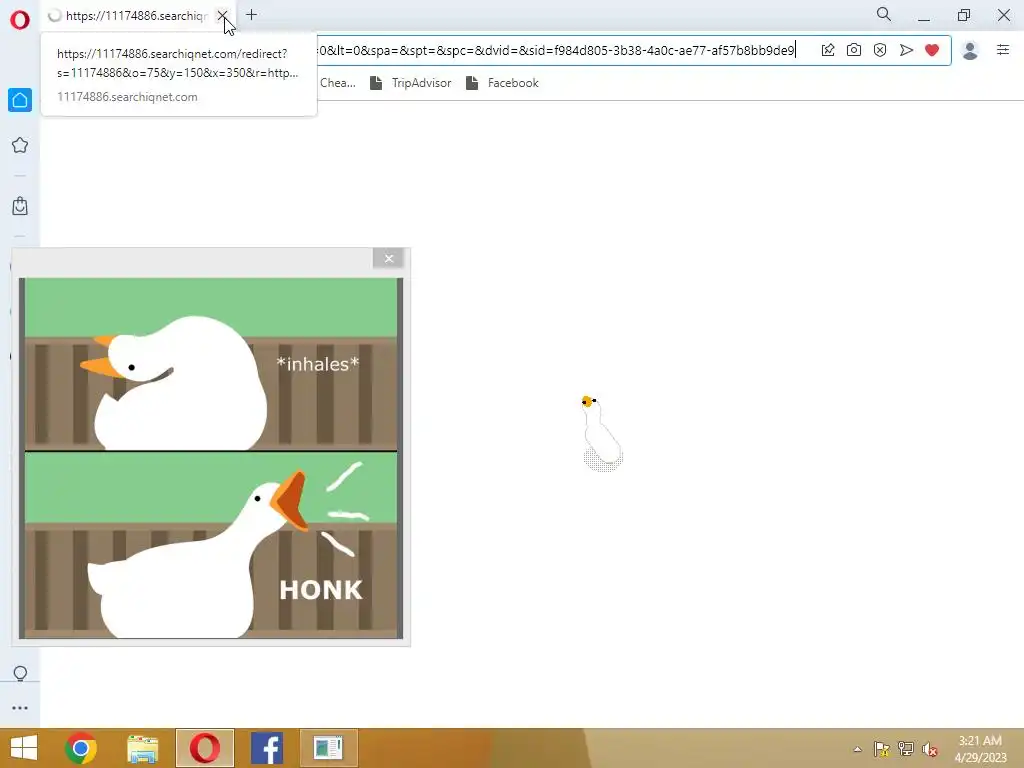Open File Explorer from taskbar
This screenshot has height=768, width=1024.
tap(142, 748)
